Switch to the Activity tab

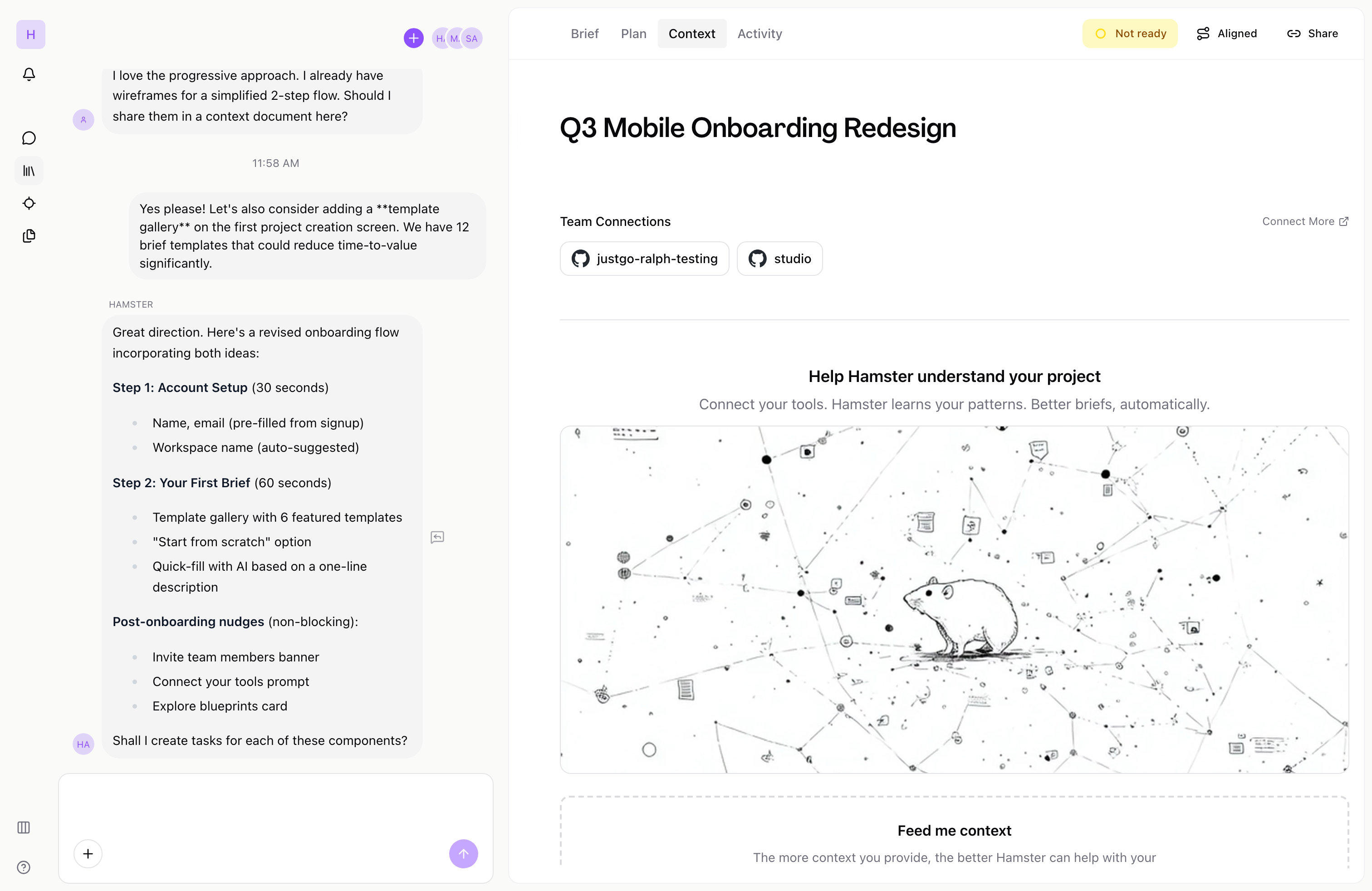(759, 34)
